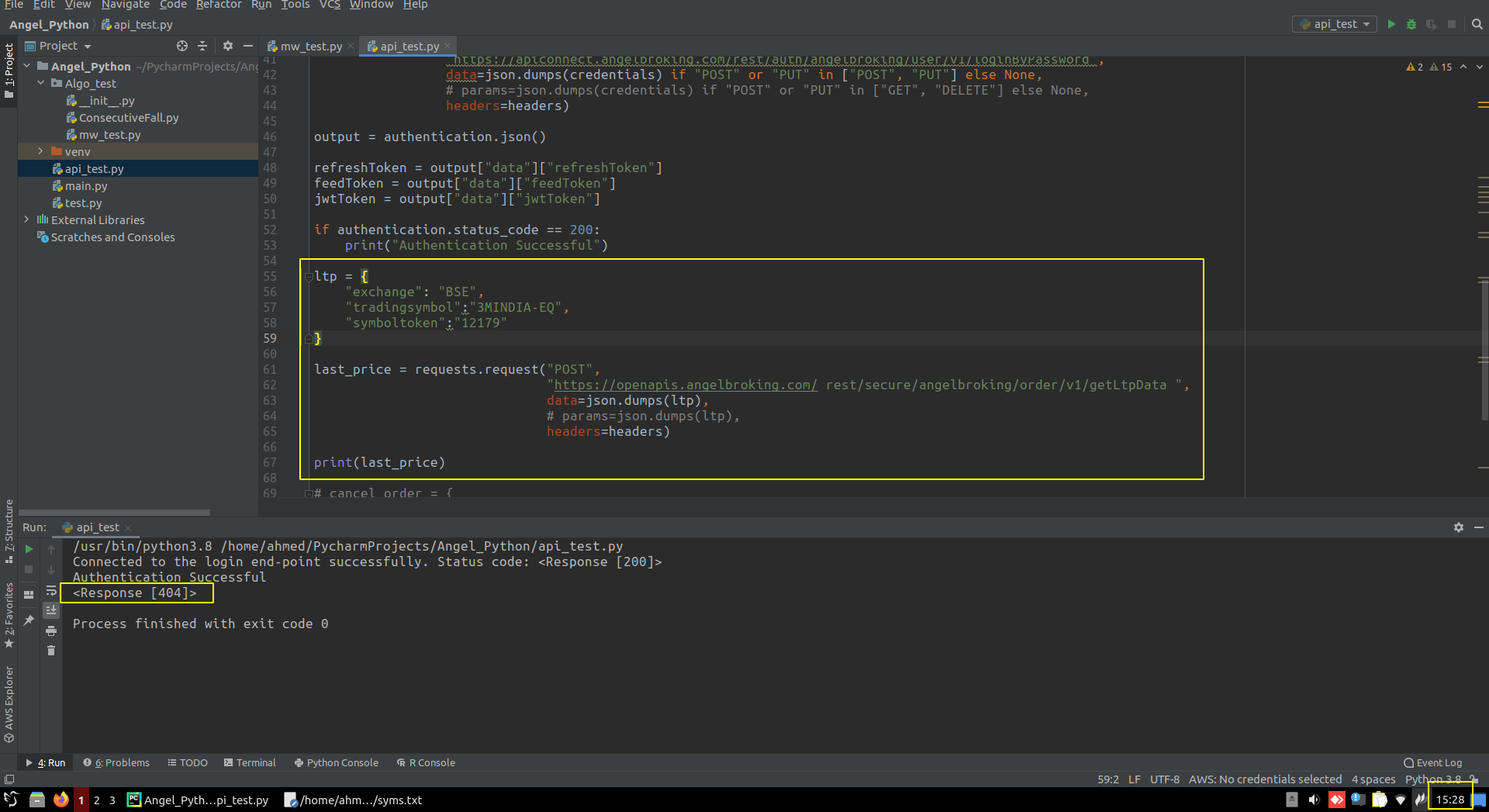Open the Terminal tool window tab

(x=250, y=763)
